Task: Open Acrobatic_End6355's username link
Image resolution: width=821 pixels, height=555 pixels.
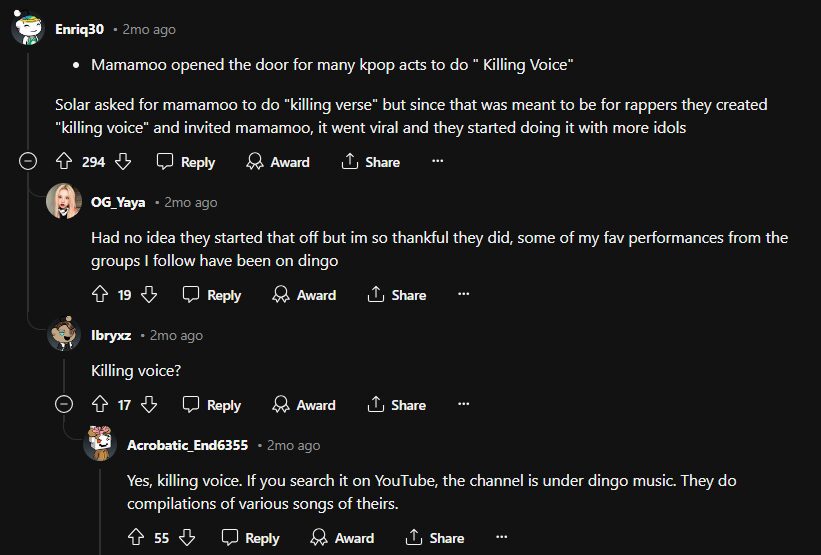Action: (187, 445)
